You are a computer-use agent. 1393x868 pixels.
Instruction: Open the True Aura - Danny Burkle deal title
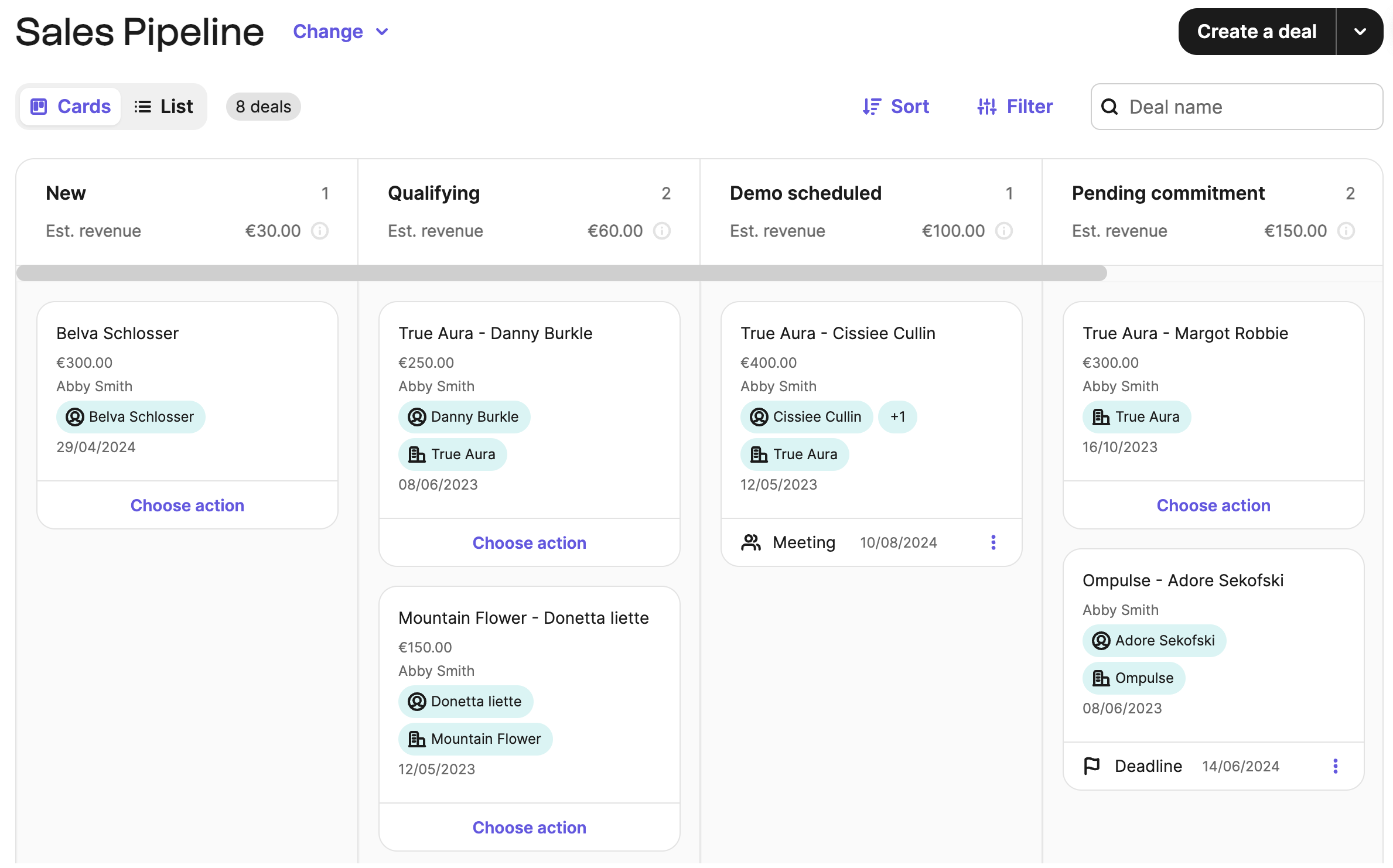click(x=496, y=333)
